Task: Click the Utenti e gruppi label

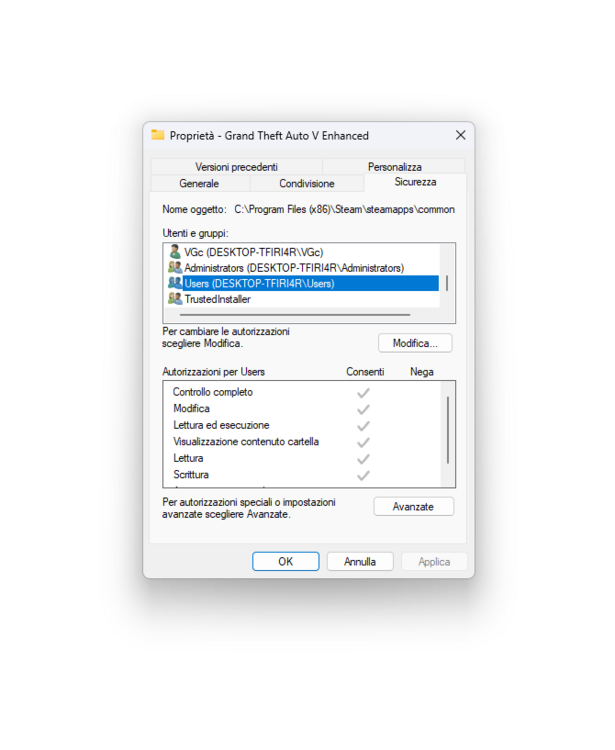Action: tap(195, 233)
